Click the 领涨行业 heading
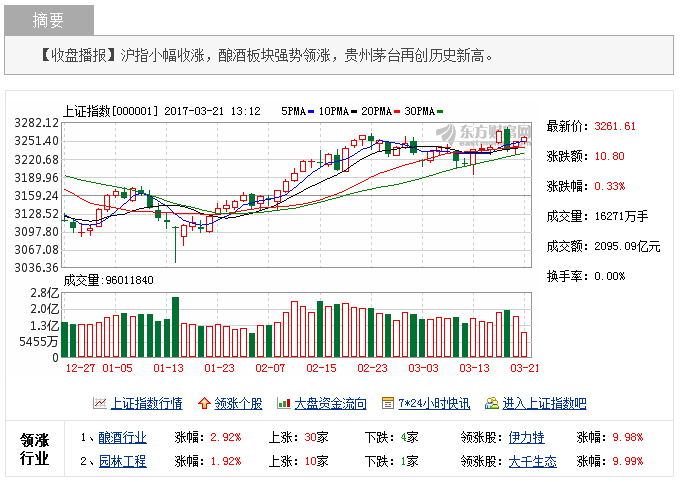The image size is (682, 482). point(34,449)
